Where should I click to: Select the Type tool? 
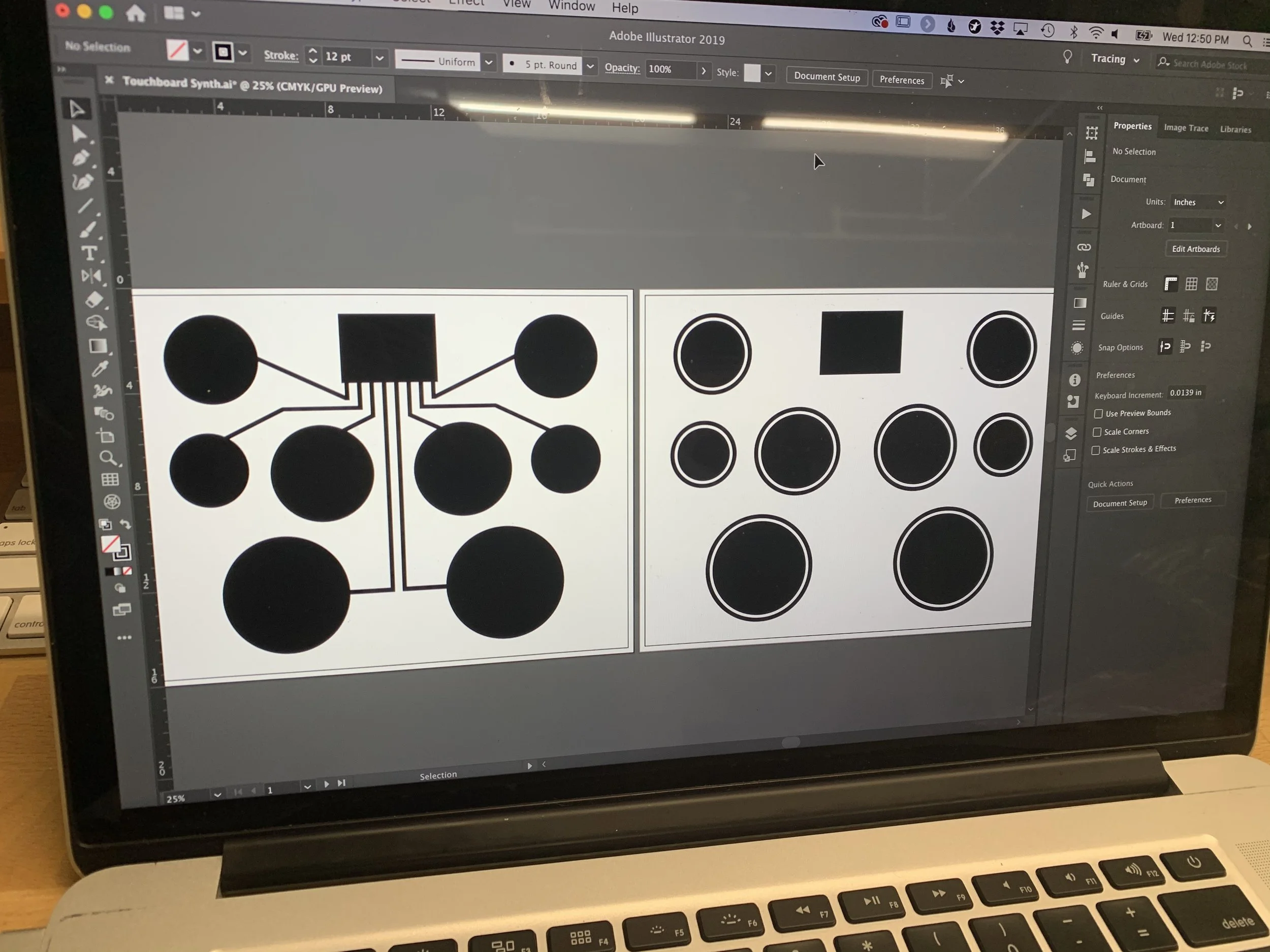tap(89, 253)
